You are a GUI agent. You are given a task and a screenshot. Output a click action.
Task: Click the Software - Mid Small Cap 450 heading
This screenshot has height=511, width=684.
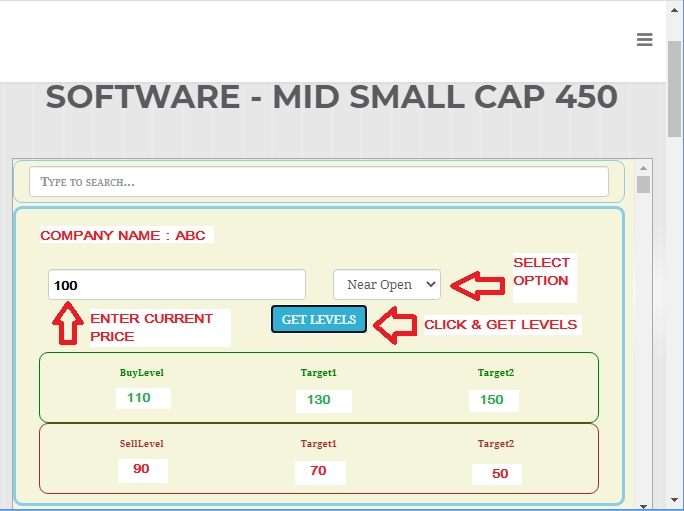pos(331,97)
